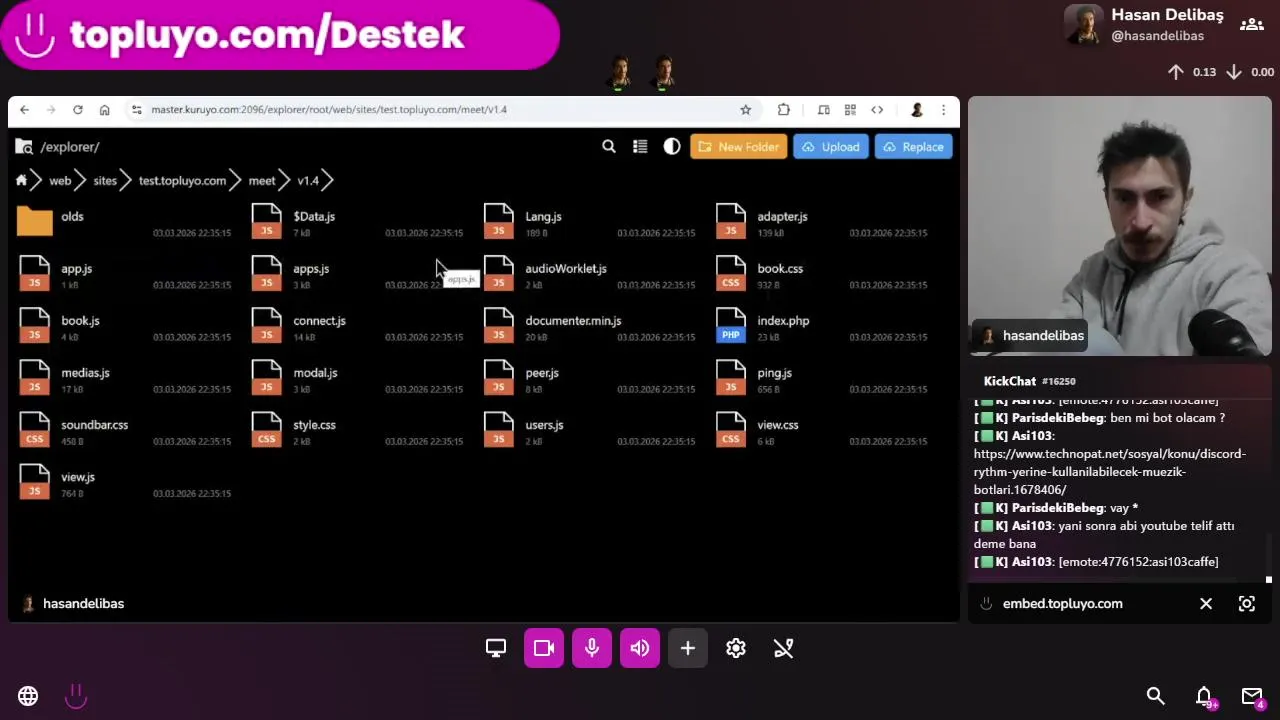Open the notifications bell
This screenshot has width=1280, height=720.
coord(1204,696)
